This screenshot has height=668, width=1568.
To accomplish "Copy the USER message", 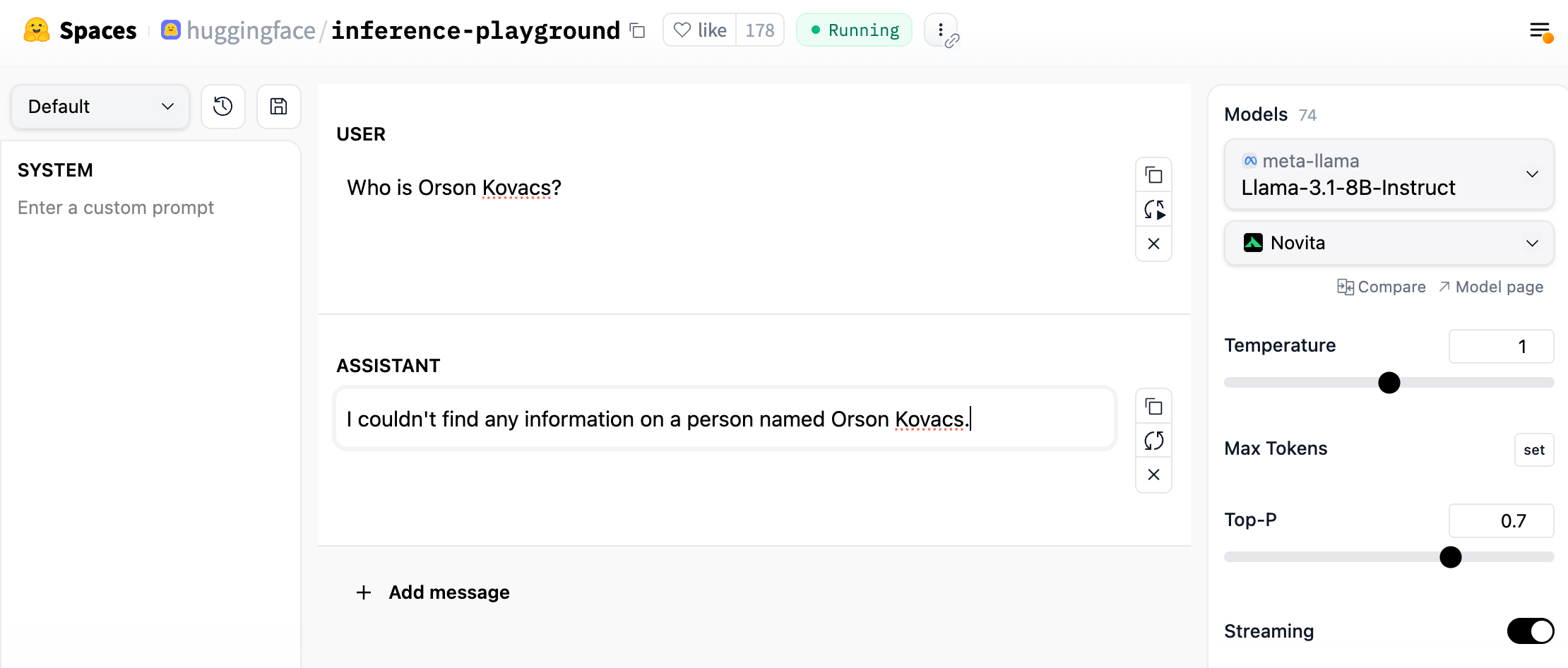I will pyautogui.click(x=1153, y=175).
